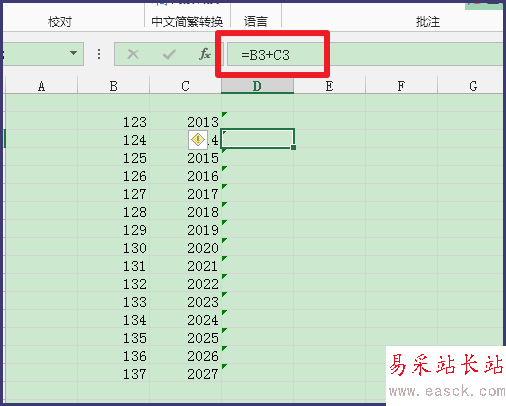Image resolution: width=506 pixels, height=406 pixels.
Task: Click cell with value 2020
Action: tap(185, 247)
